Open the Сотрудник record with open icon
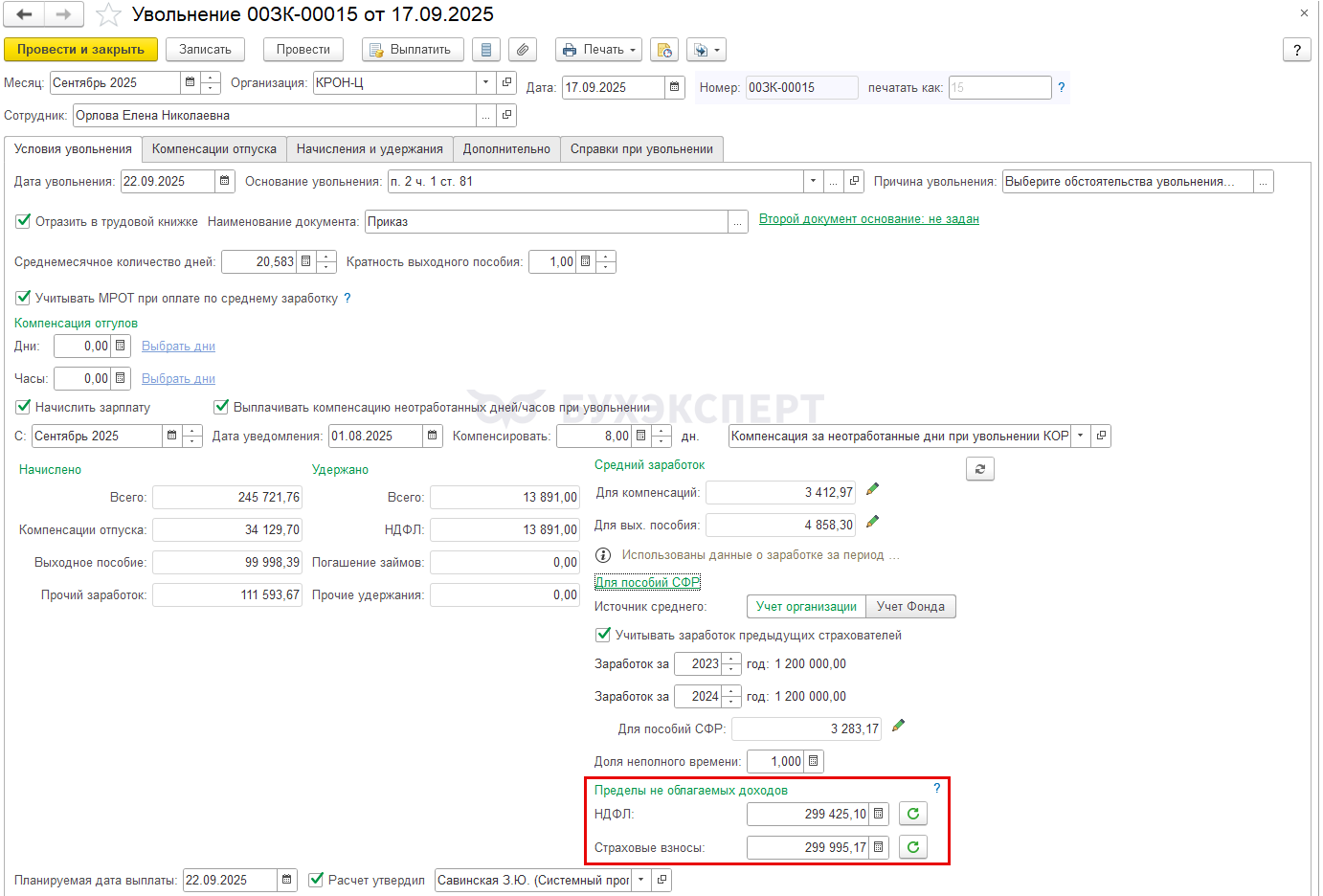Screen dimensions: 1323x896 pos(507,115)
